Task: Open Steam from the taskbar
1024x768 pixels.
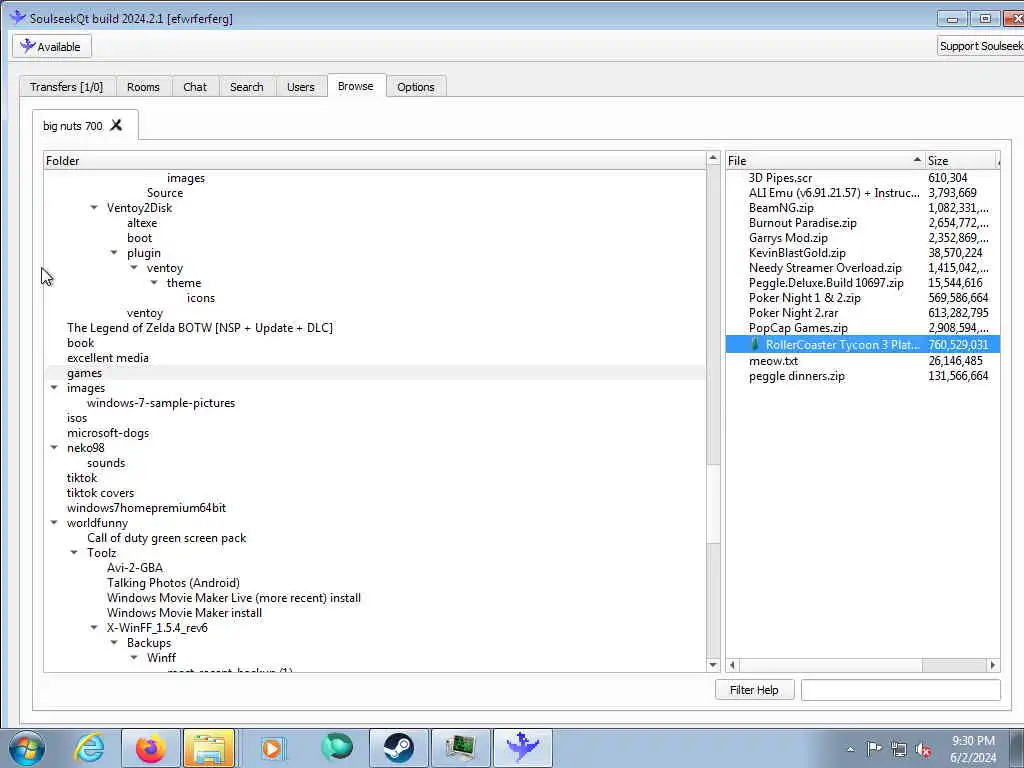Action: 398,748
